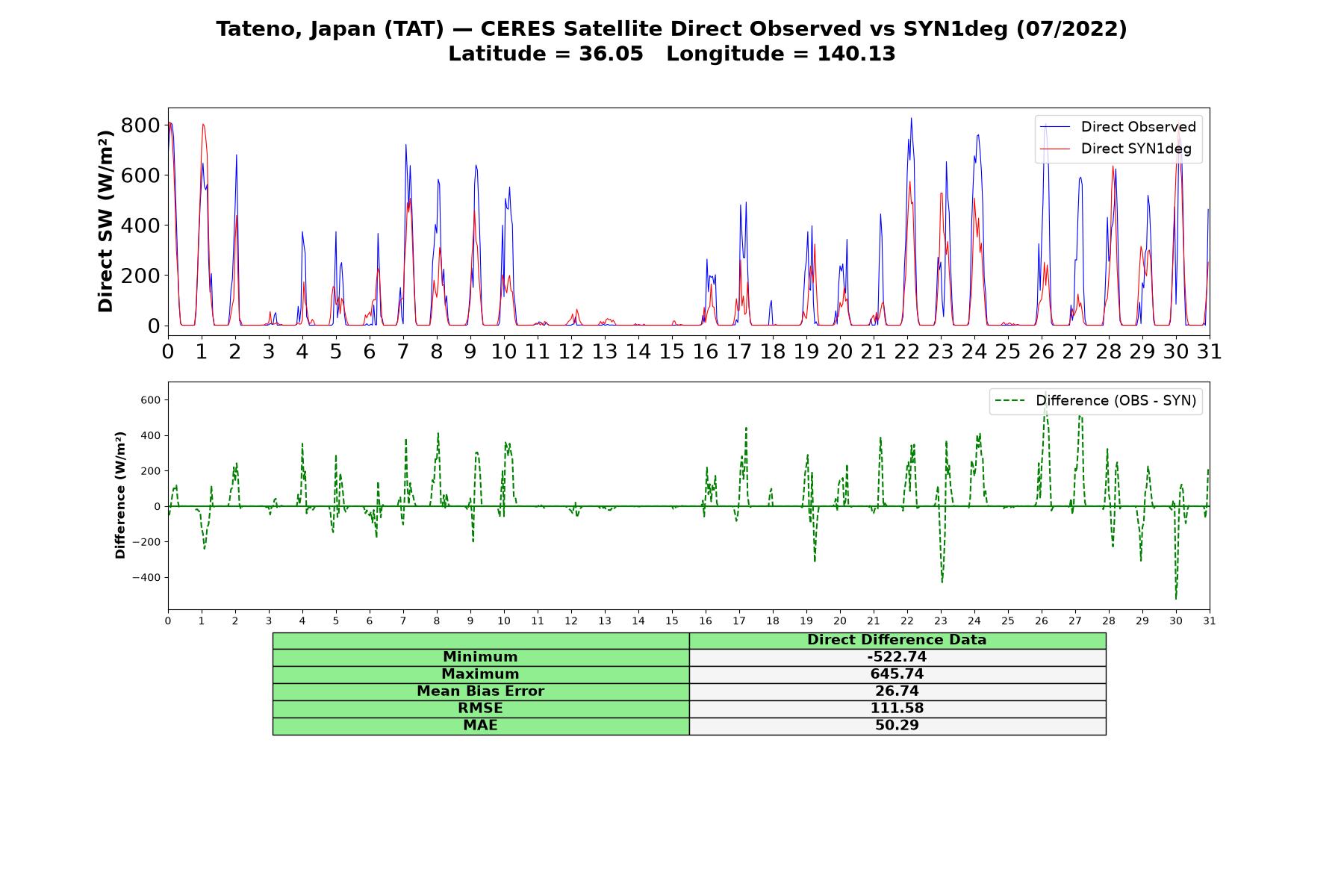Screen dimensions: 1344x896
Task: Click the RMSE value 111.58 cell
Action: point(897,709)
